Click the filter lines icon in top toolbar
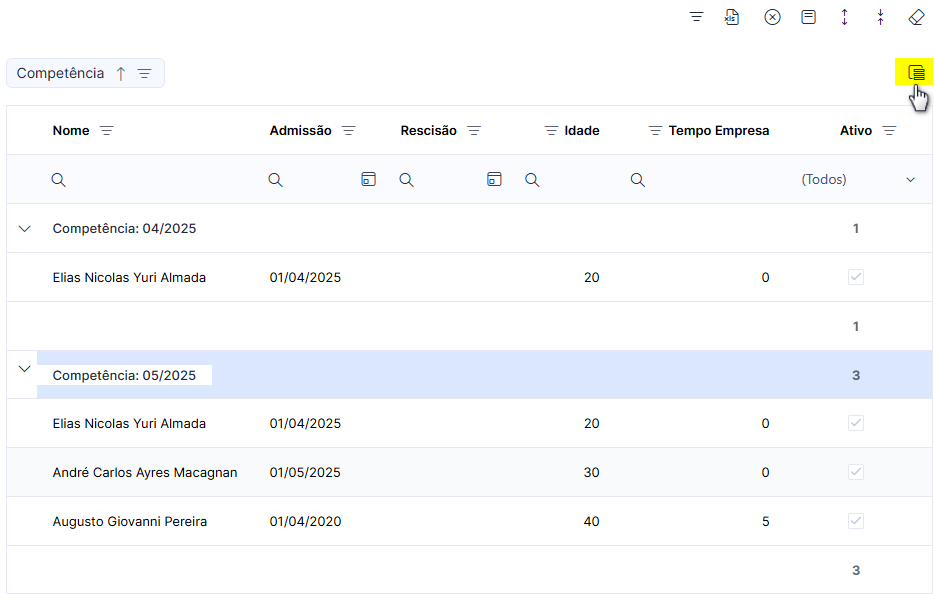This screenshot has height=594, width=935. 696,17
